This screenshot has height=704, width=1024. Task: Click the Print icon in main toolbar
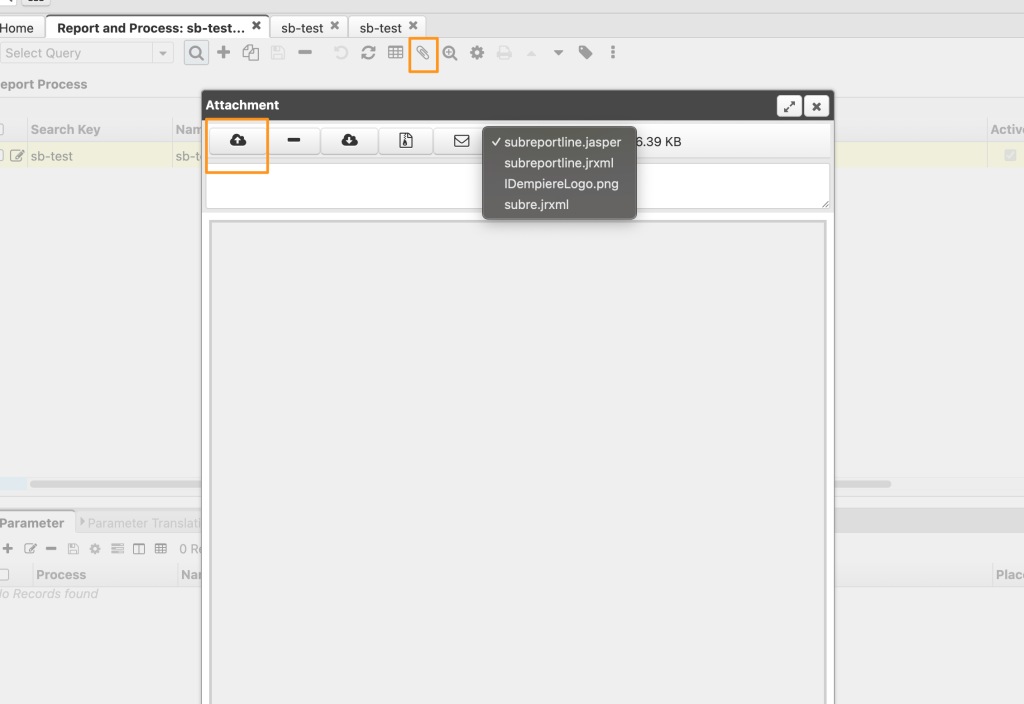[504, 52]
